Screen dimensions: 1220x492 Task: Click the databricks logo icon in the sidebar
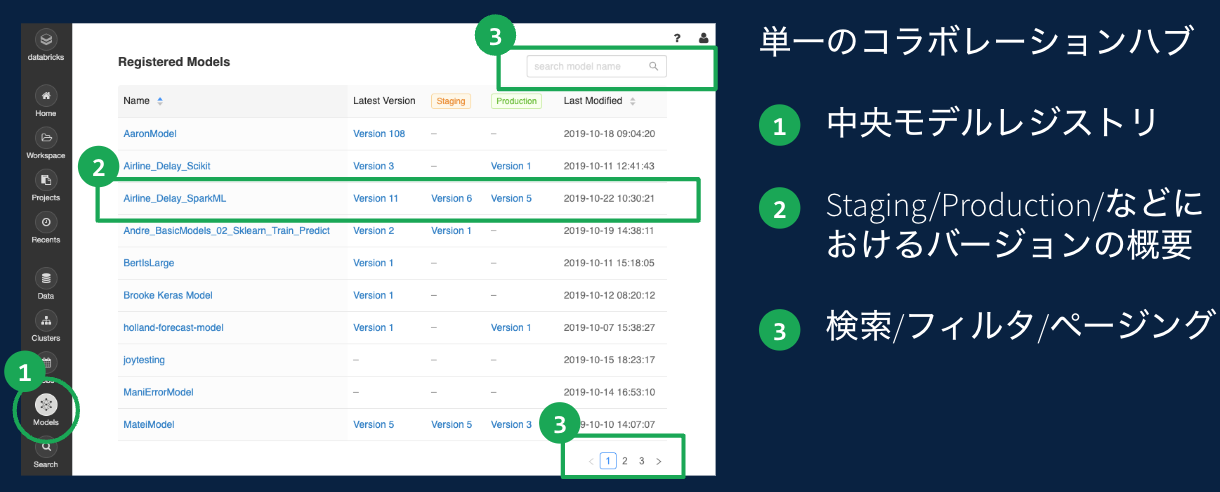pyautogui.click(x=46, y=40)
